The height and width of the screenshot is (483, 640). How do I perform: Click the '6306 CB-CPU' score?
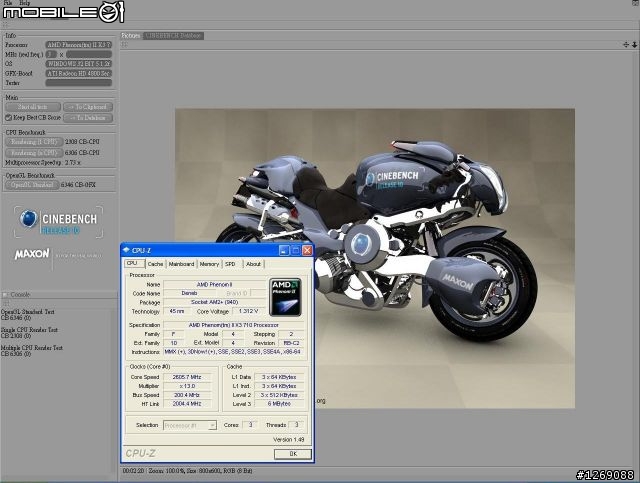click(x=82, y=153)
